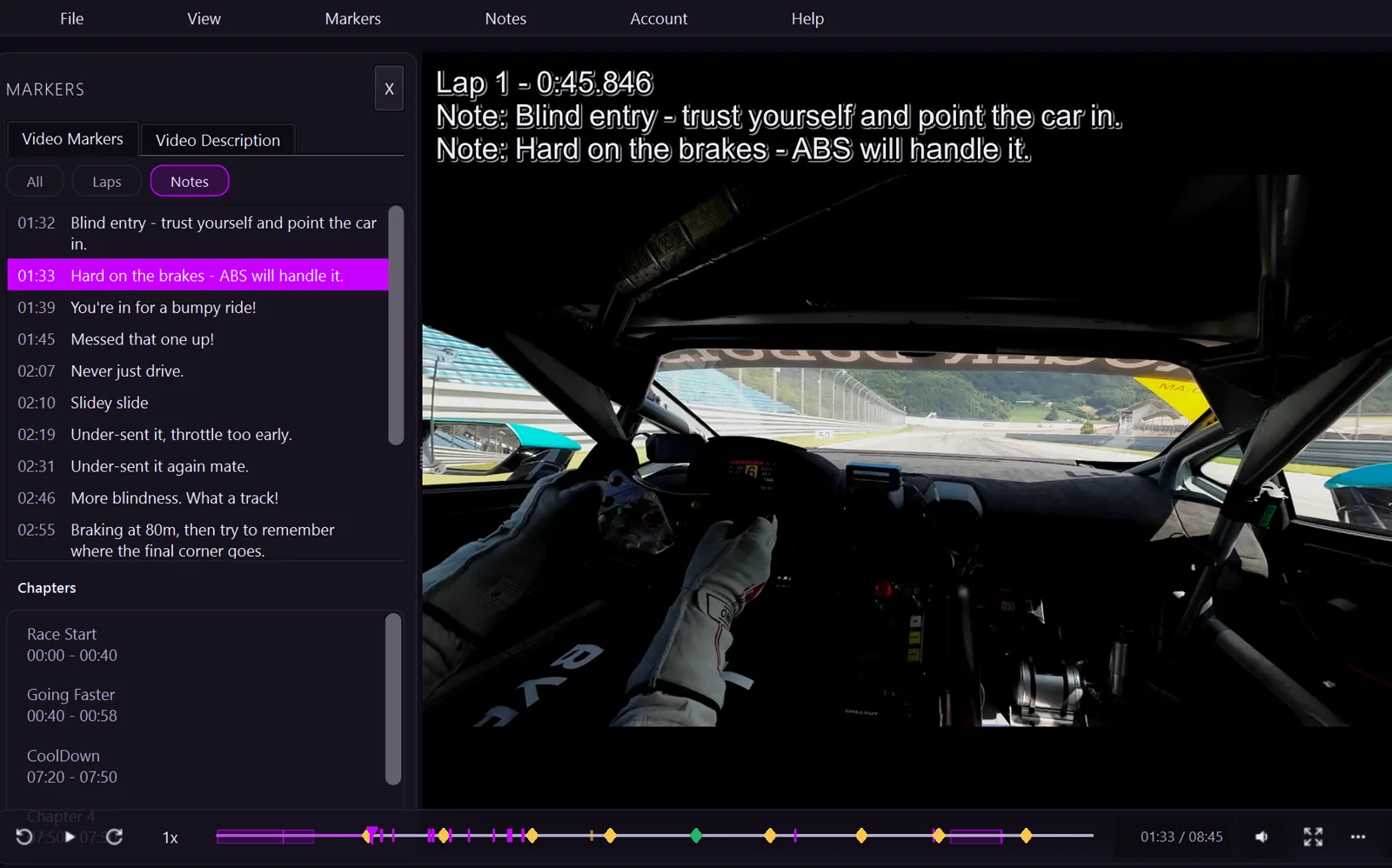Click the rewind skip-back icon
Screen dimensions: 1392x868
24,837
